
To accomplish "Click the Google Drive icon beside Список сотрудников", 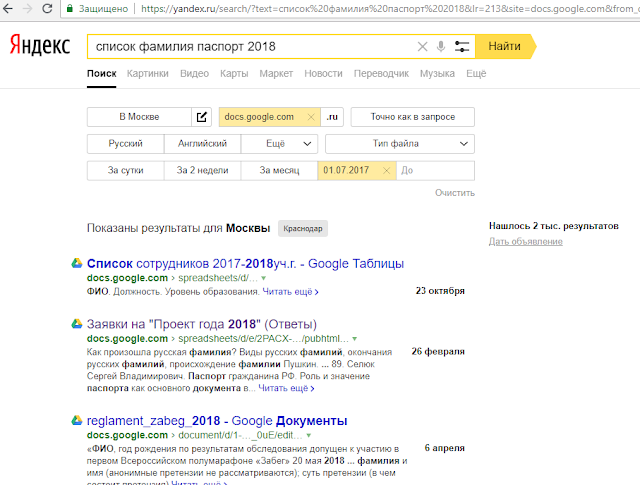I will (x=77, y=263).
